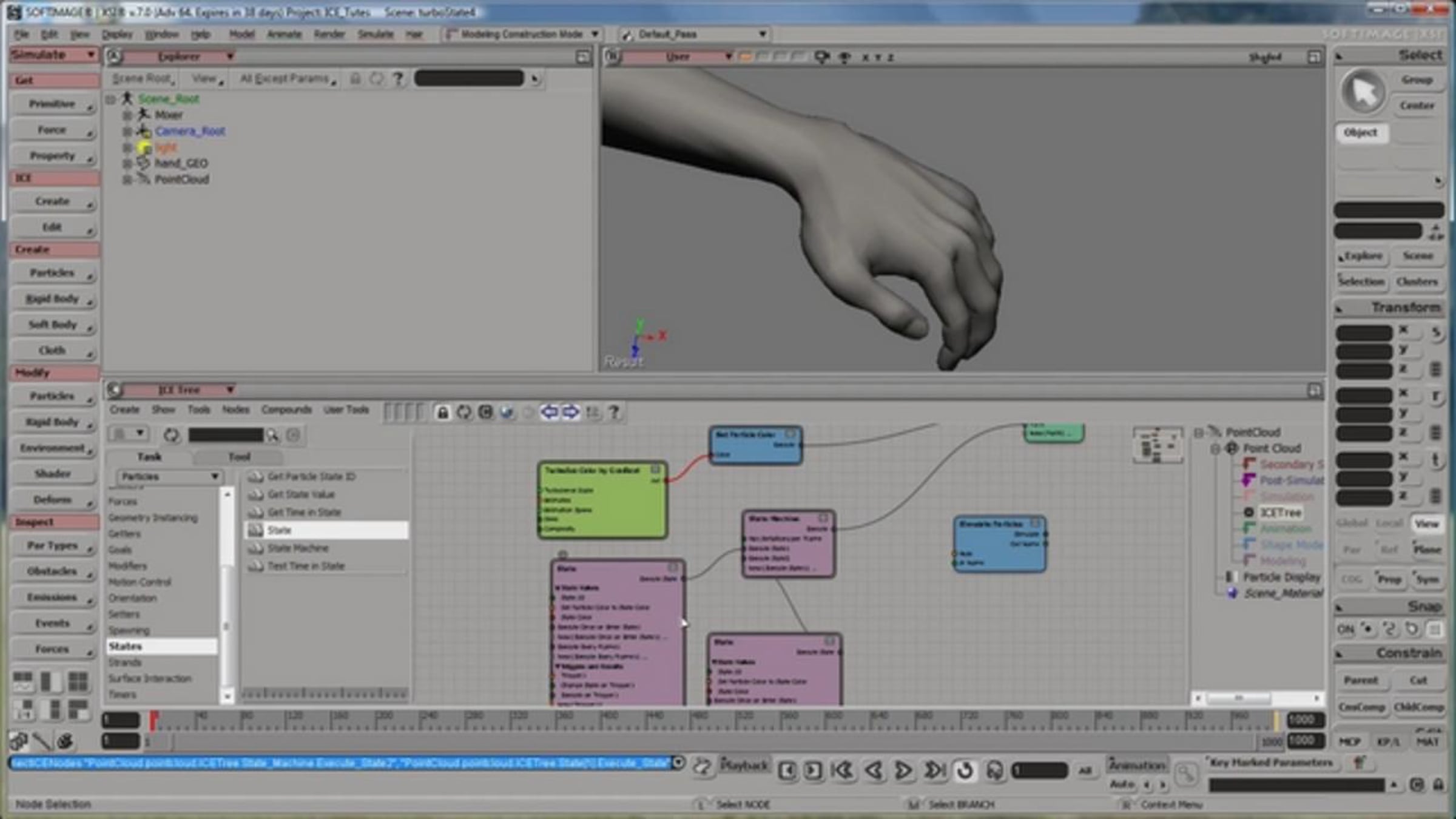The width and height of the screenshot is (1456, 819).
Task: Click the camera icon in viewport header
Action: pos(822,57)
